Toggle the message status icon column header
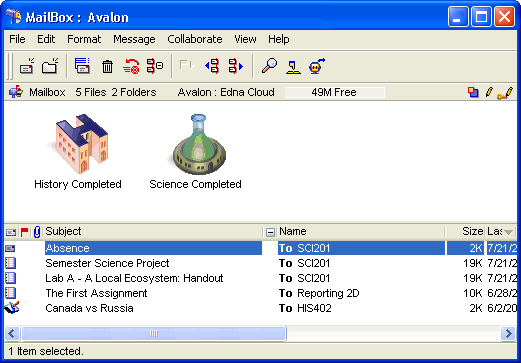This screenshot has height=363, width=521. pos(11,232)
